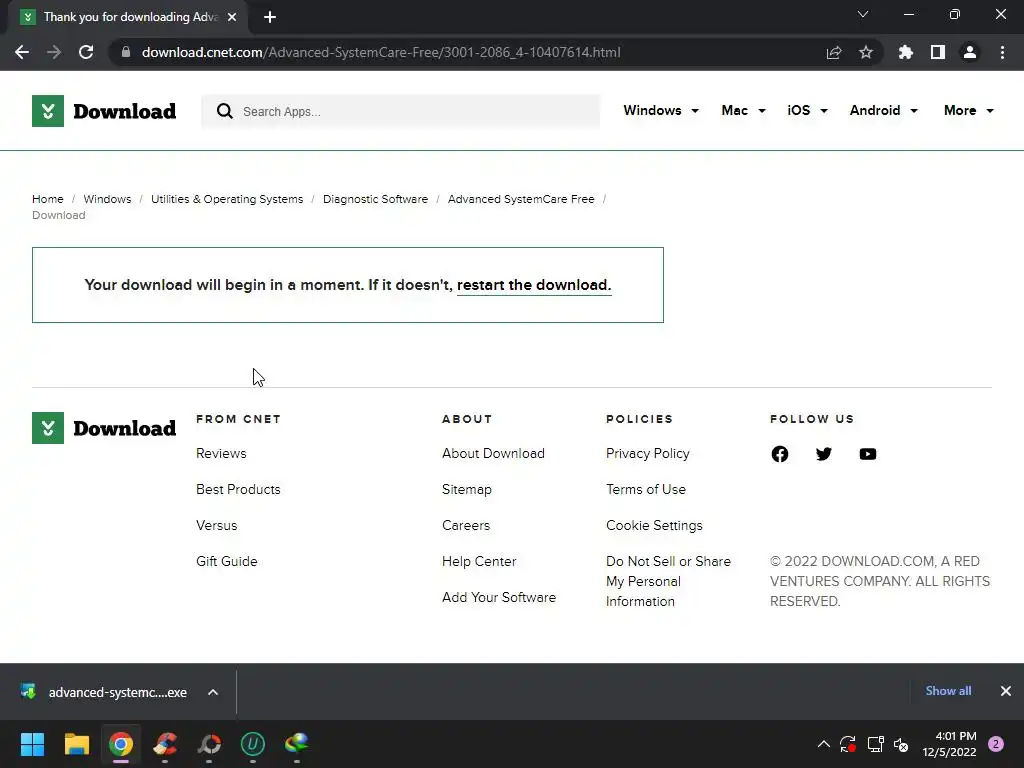Open the Cookie Settings link
Screen dimensions: 1024x768
tap(654, 525)
